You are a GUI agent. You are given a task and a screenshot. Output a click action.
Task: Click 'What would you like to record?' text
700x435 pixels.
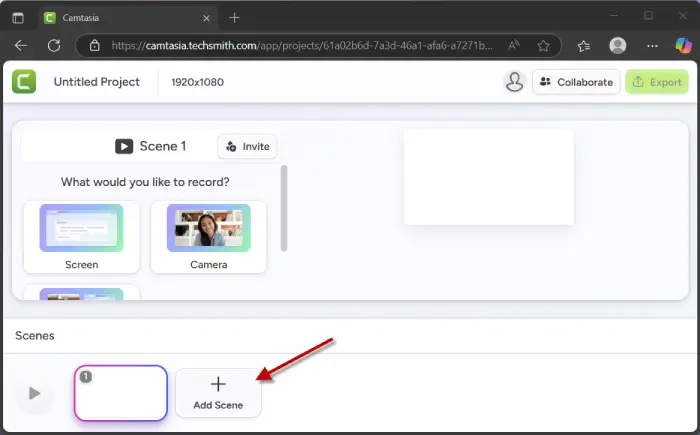pos(145,182)
